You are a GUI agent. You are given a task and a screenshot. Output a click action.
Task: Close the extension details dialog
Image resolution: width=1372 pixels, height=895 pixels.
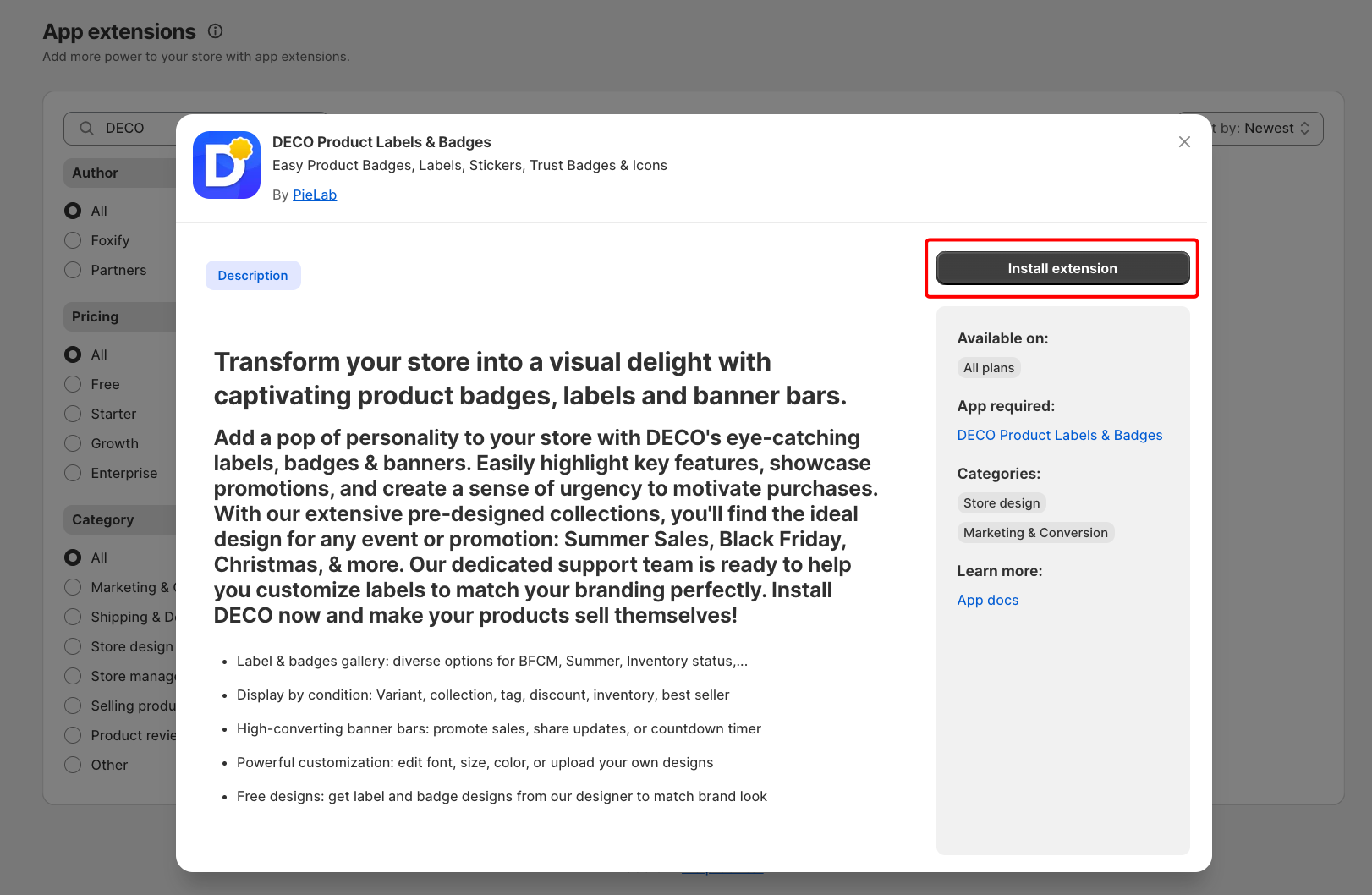point(1184,142)
